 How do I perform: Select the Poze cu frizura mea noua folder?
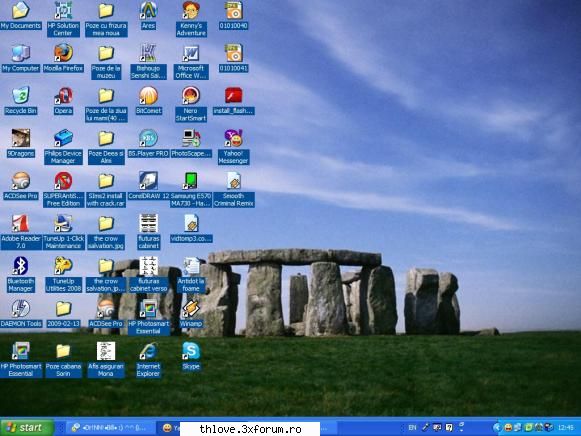click(106, 19)
